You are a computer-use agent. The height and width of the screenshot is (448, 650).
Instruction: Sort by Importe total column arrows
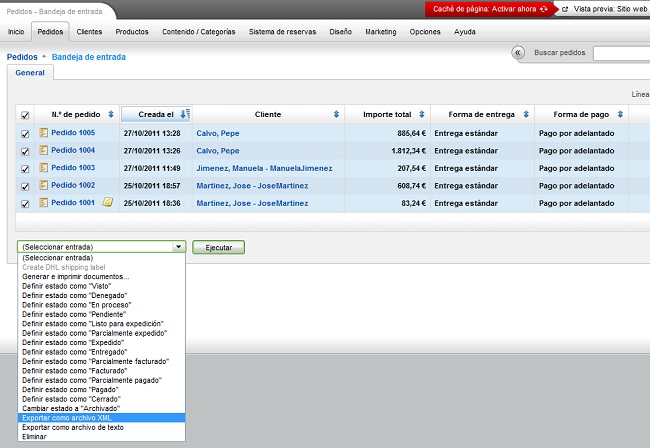(422, 114)
